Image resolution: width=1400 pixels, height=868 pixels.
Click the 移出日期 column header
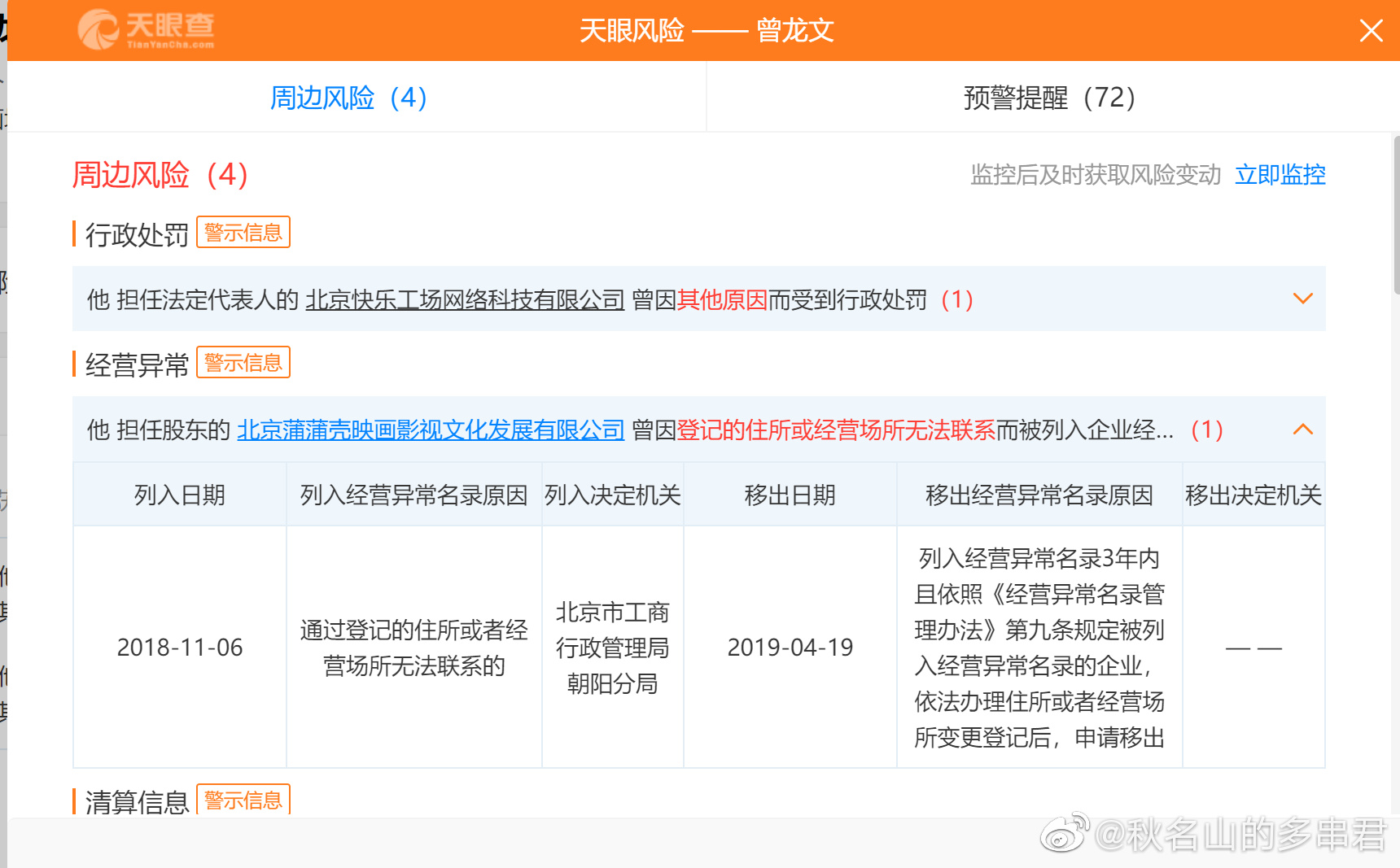click(x=790, y=495)
